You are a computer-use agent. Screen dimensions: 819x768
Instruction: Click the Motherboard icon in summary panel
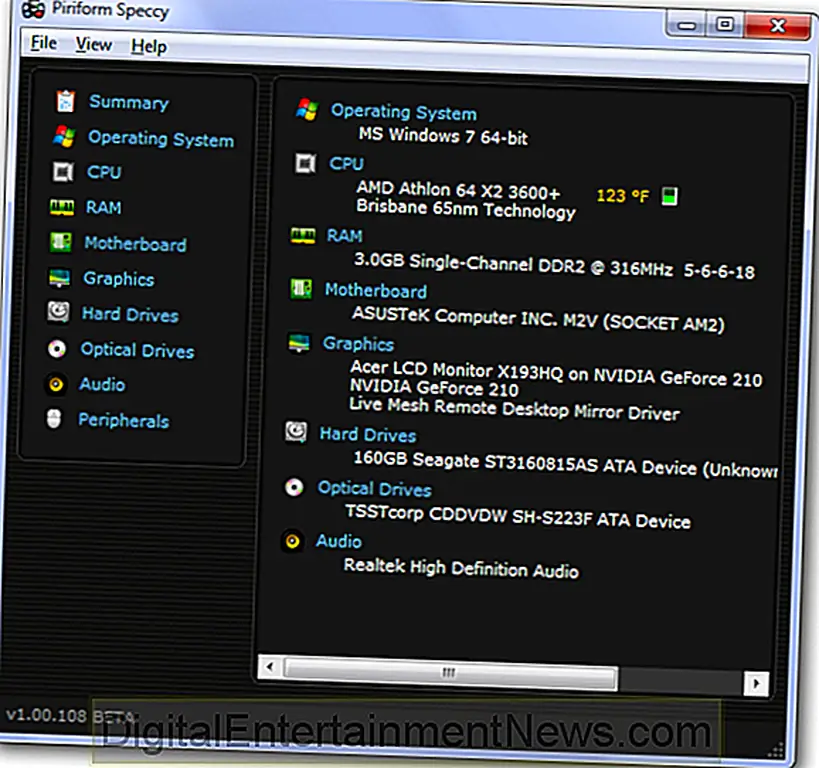pyautogui.click(x=301, y=288)
